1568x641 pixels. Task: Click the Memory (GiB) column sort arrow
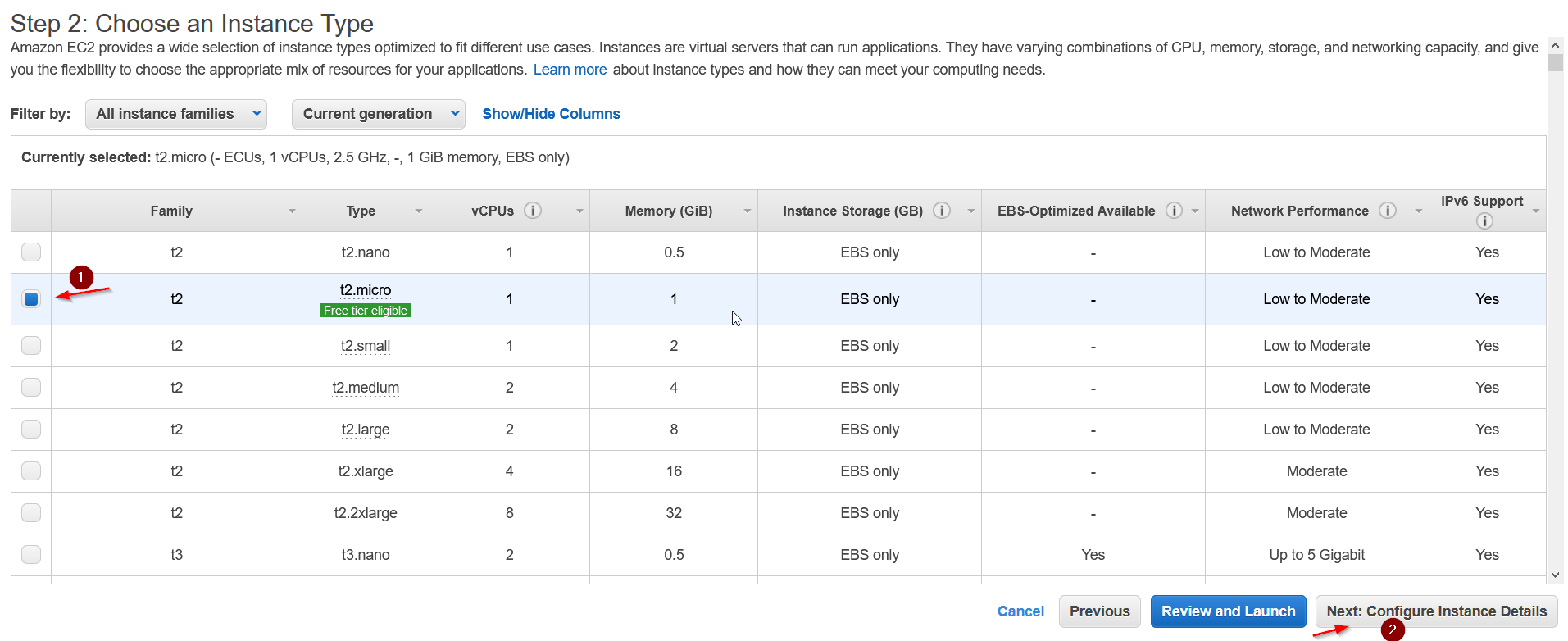(748, 211)
